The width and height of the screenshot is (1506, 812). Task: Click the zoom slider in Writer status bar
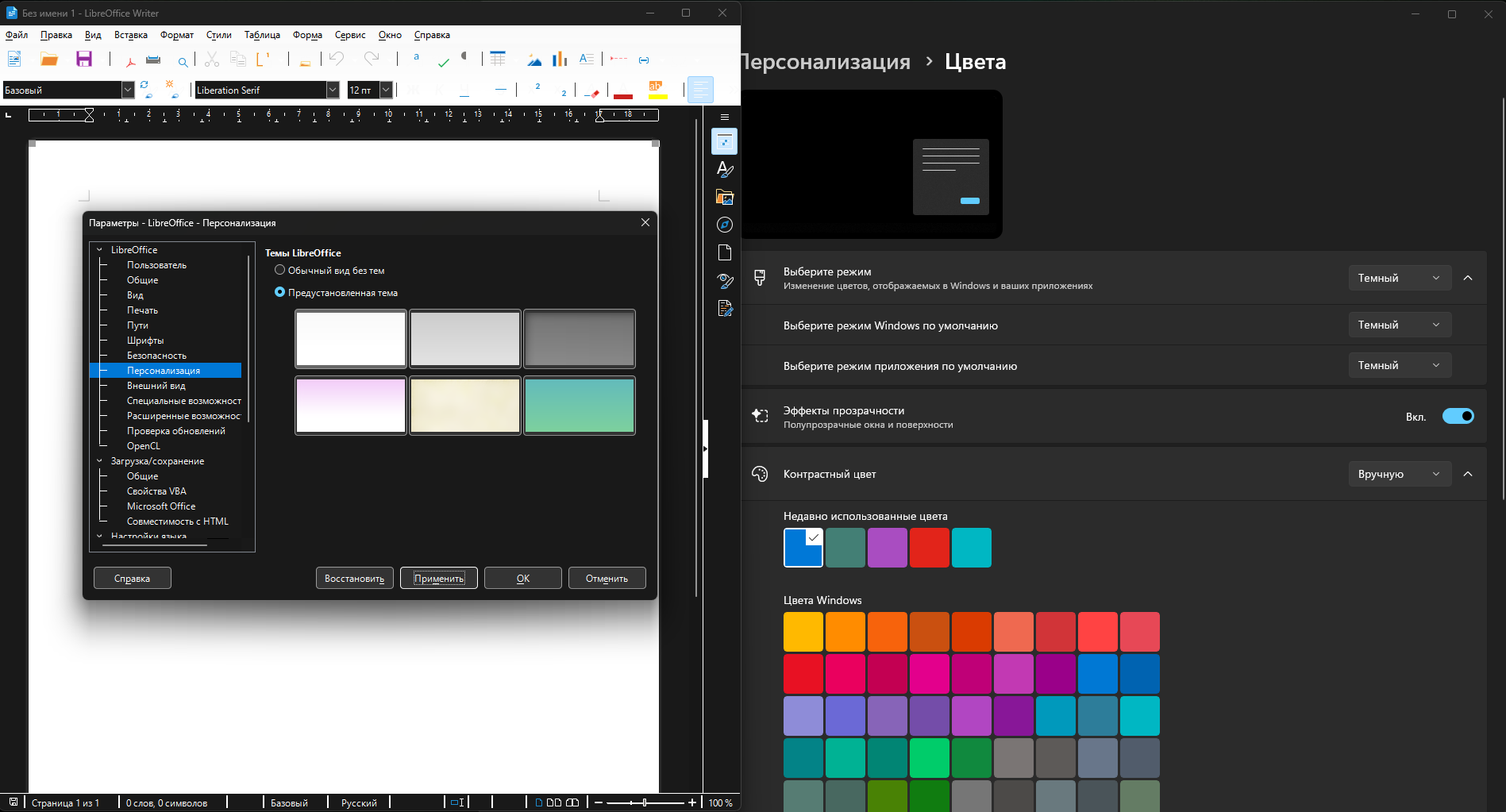645,802
